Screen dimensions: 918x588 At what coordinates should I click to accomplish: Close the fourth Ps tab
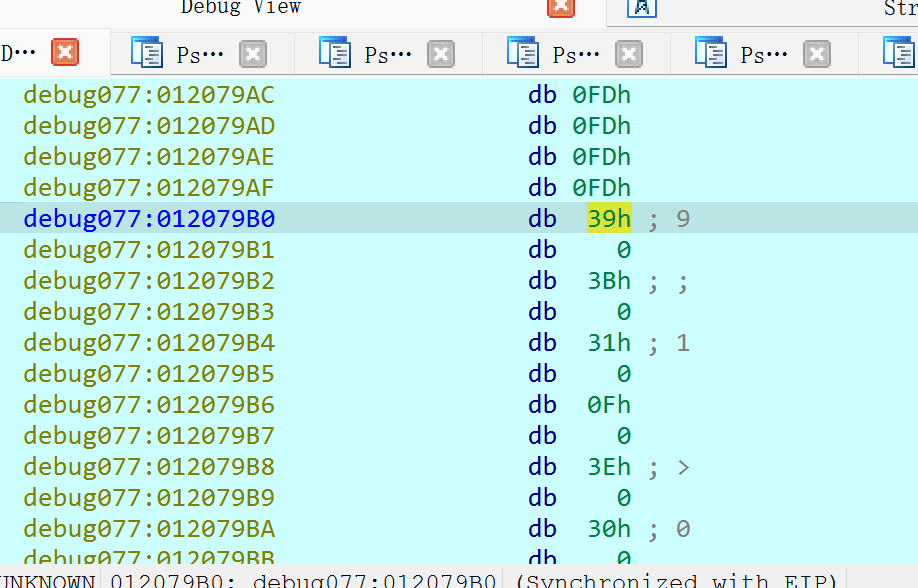pos(817,54)
